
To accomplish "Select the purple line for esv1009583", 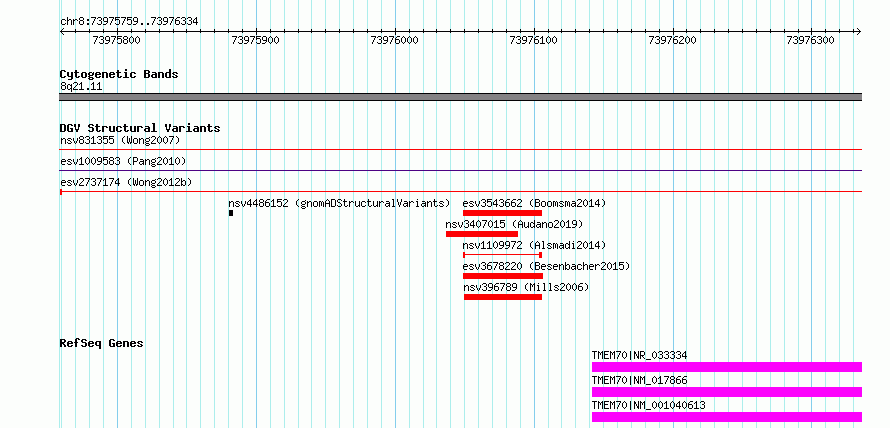I will pos(460,170).
